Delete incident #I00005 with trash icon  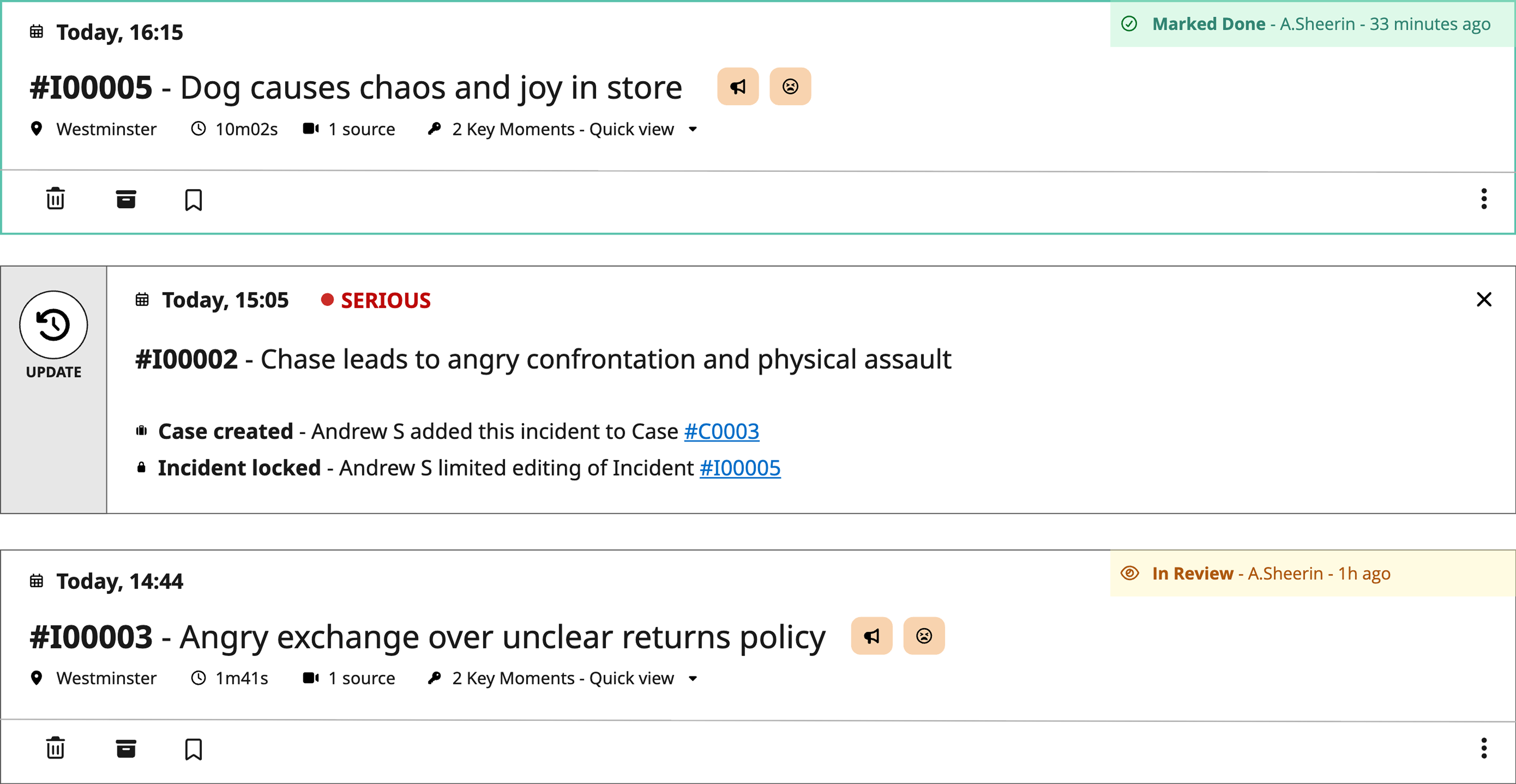(55, 199)
